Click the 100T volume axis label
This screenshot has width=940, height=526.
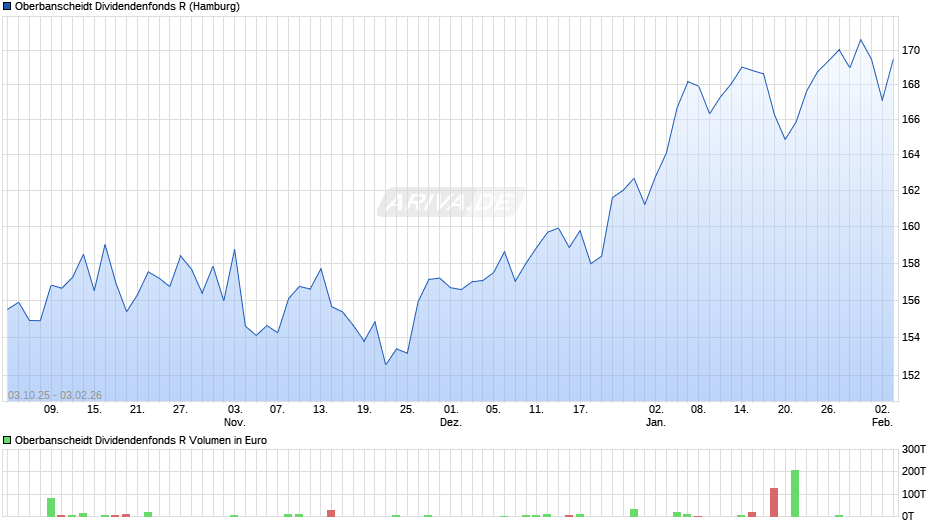pyautogui.click(x=914, y=494)
